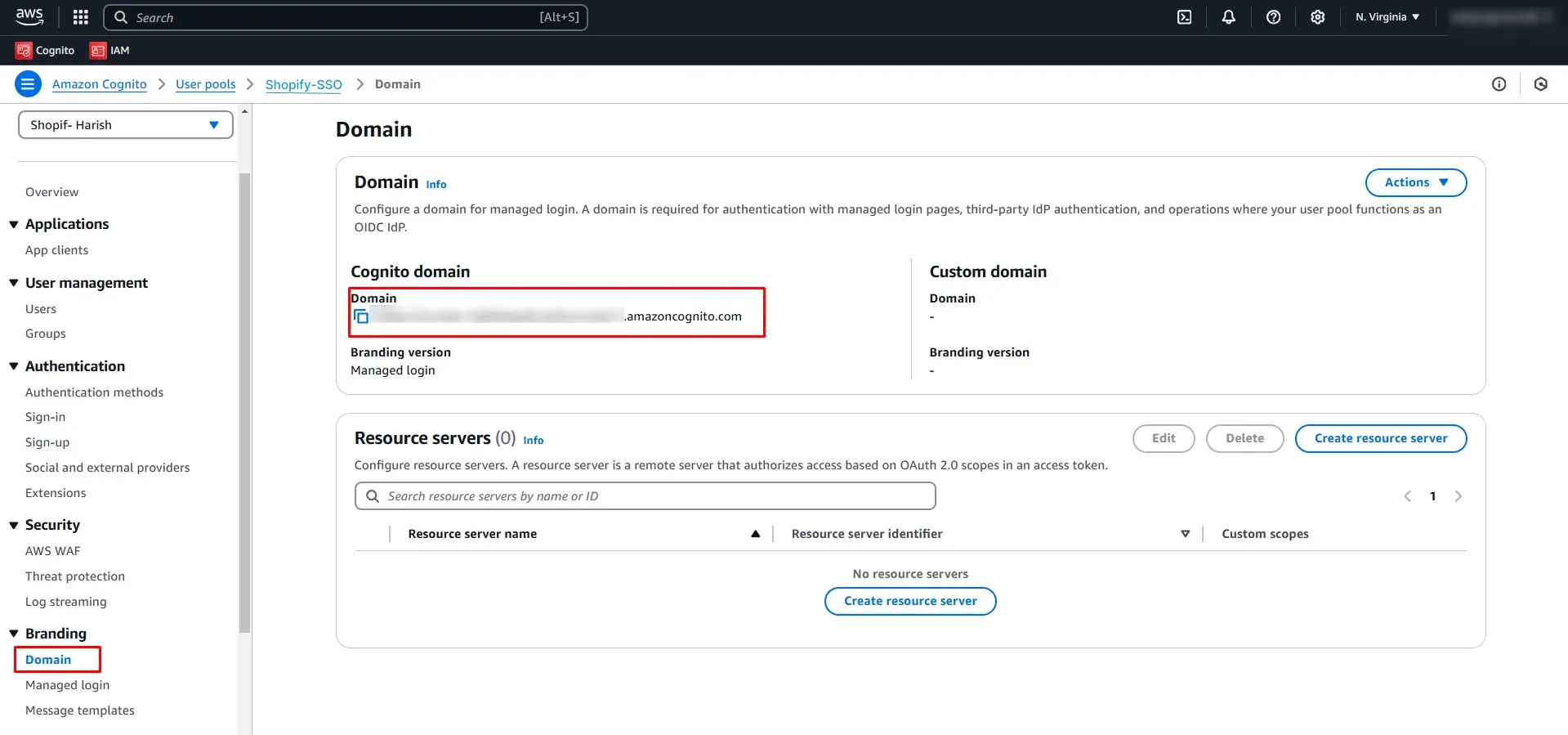Open the Actions dropdown button
Screen dimensions: 1568x735
1416,182
